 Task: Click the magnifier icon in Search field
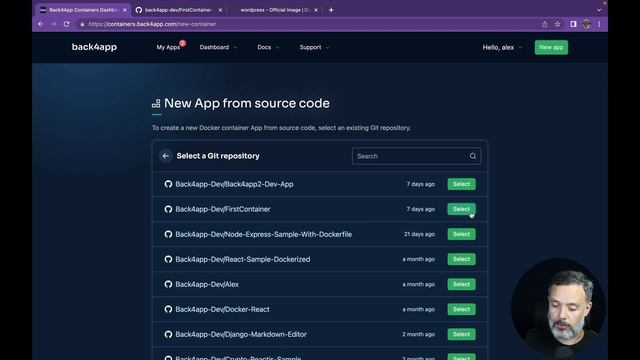tap(473, 156)
